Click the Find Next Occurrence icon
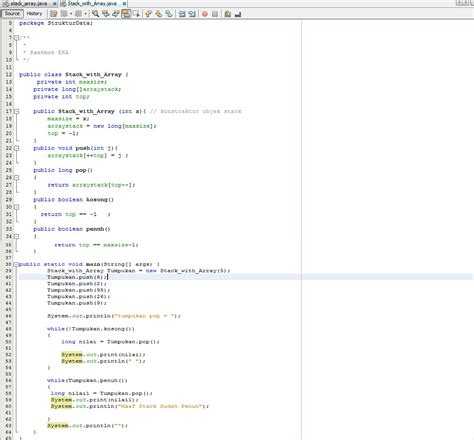 tap(116, 14)
